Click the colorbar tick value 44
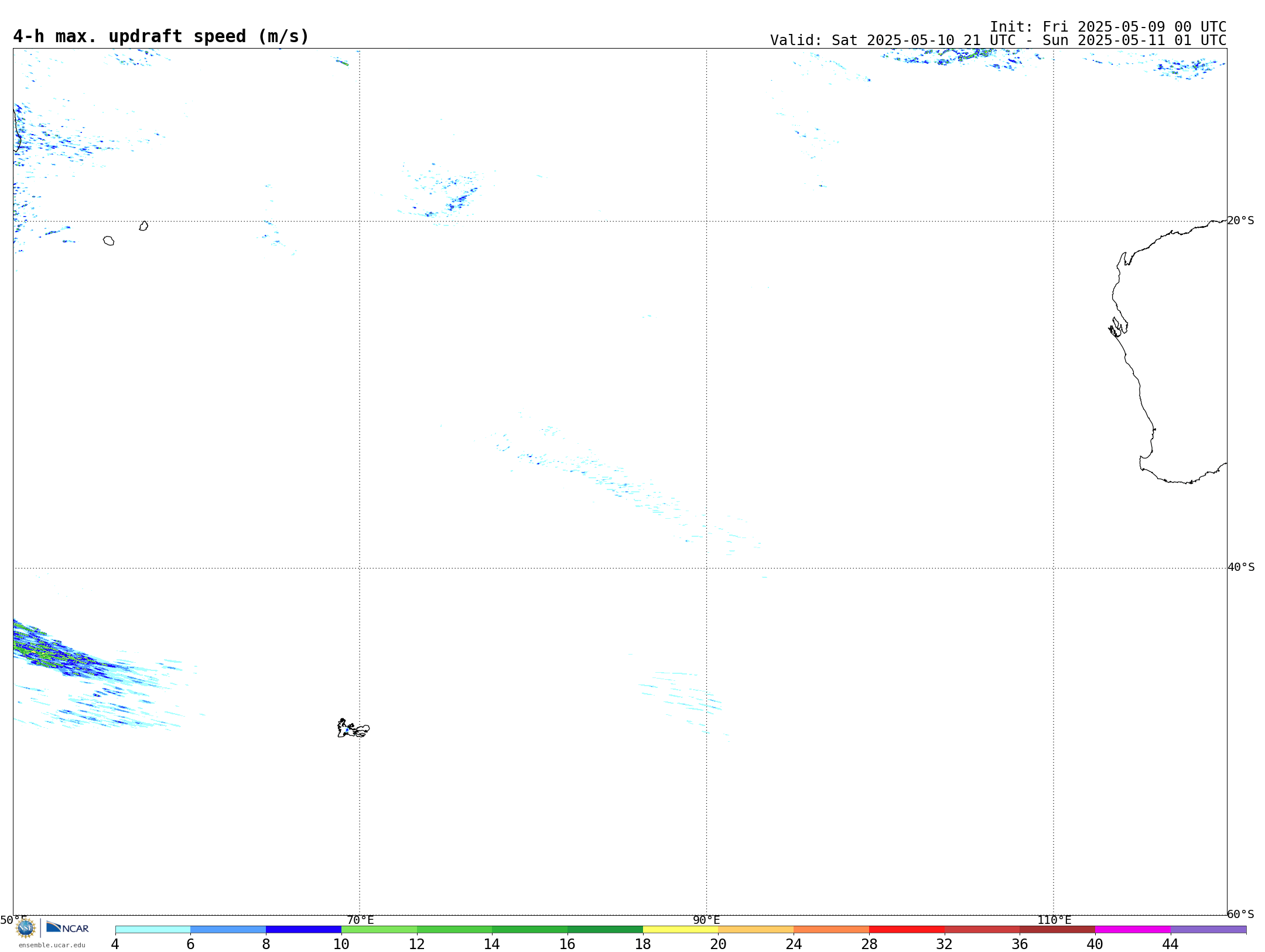The height and width of the screenshot is (952, 1265). point(1170,944)
